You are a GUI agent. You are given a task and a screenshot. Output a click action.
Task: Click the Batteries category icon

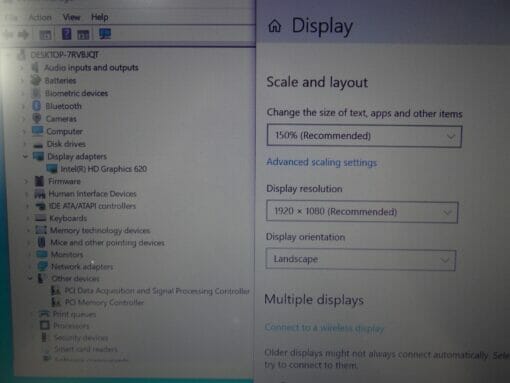pos(35,80)
